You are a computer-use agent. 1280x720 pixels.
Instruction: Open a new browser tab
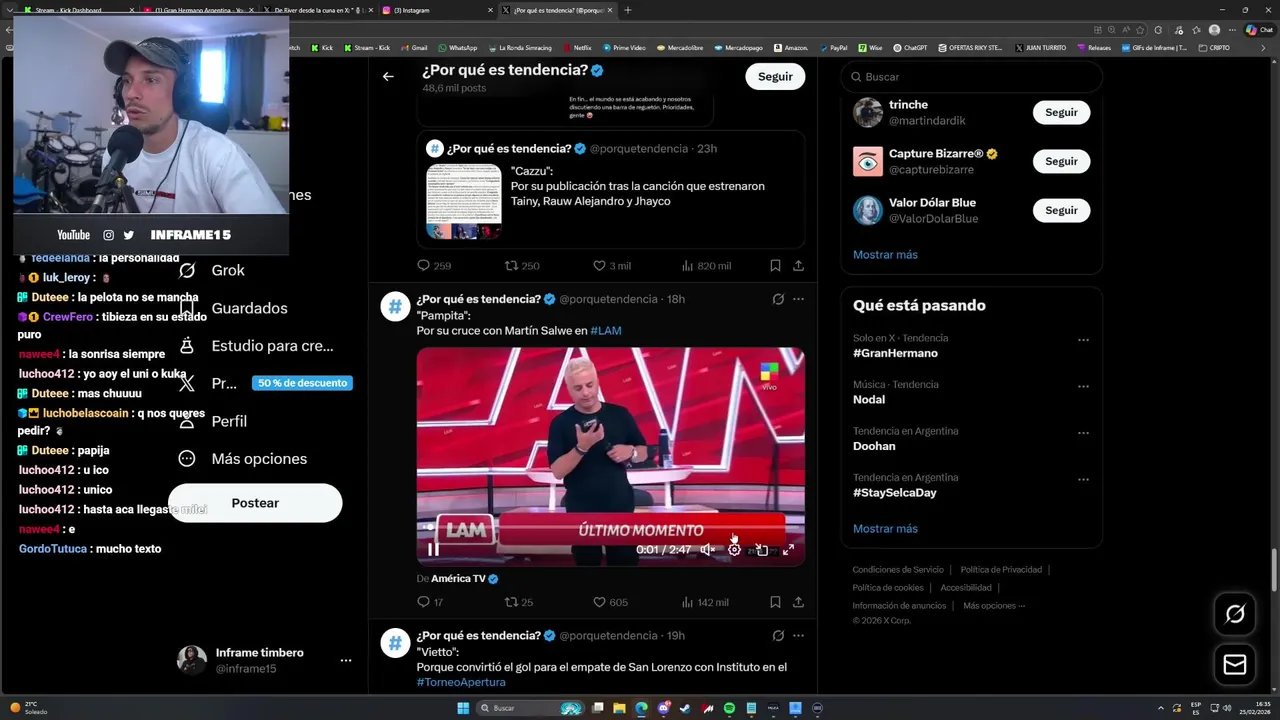tap(628, 10)
